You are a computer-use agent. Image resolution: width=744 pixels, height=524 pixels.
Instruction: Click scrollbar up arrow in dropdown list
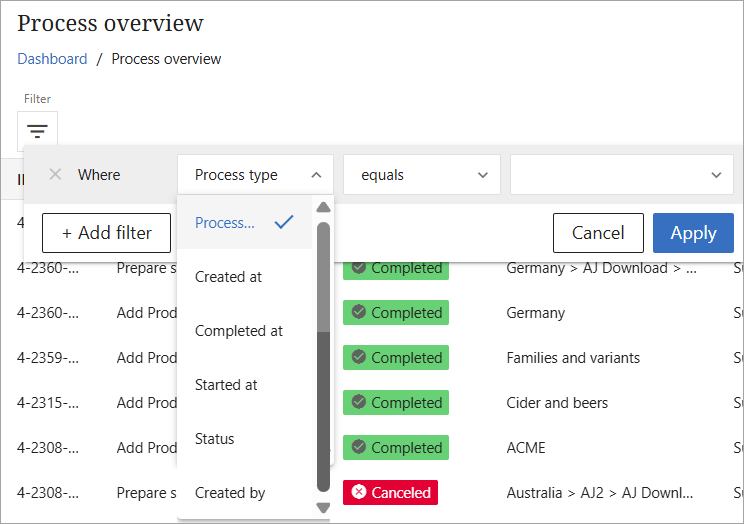tap(323, 208)
